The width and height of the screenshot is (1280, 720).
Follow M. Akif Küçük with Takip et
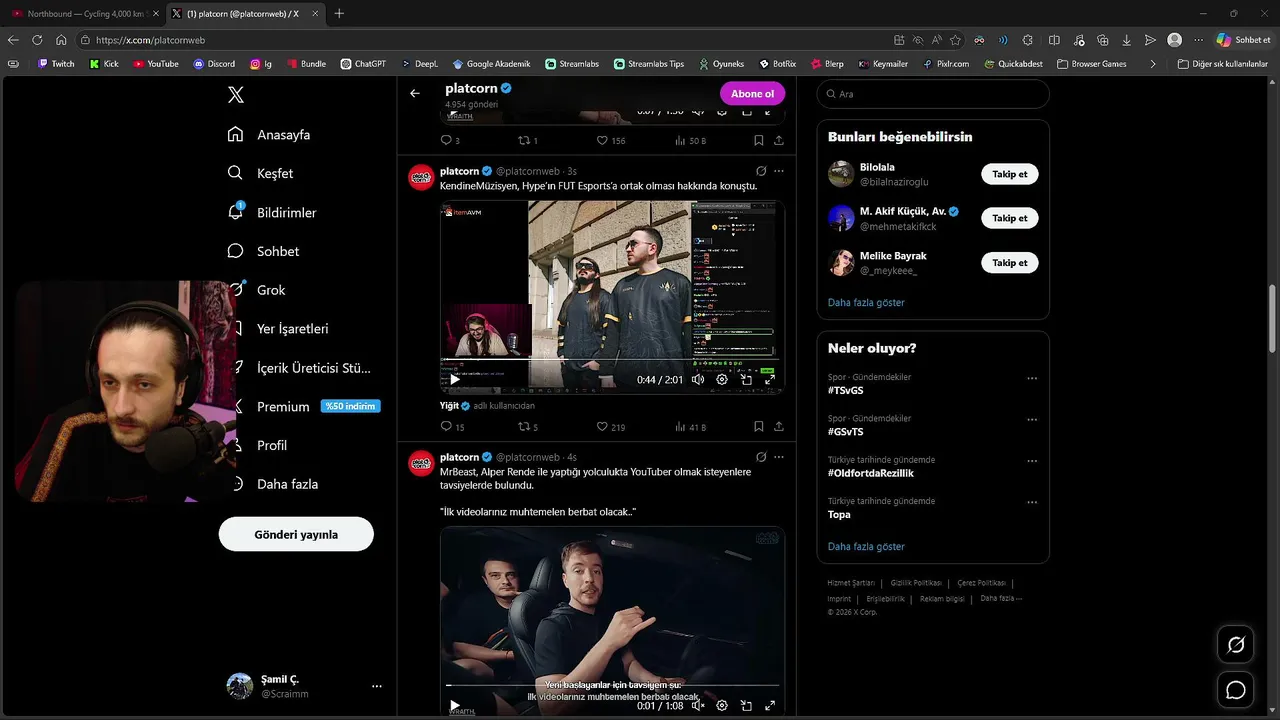(x=1010, y=218)
